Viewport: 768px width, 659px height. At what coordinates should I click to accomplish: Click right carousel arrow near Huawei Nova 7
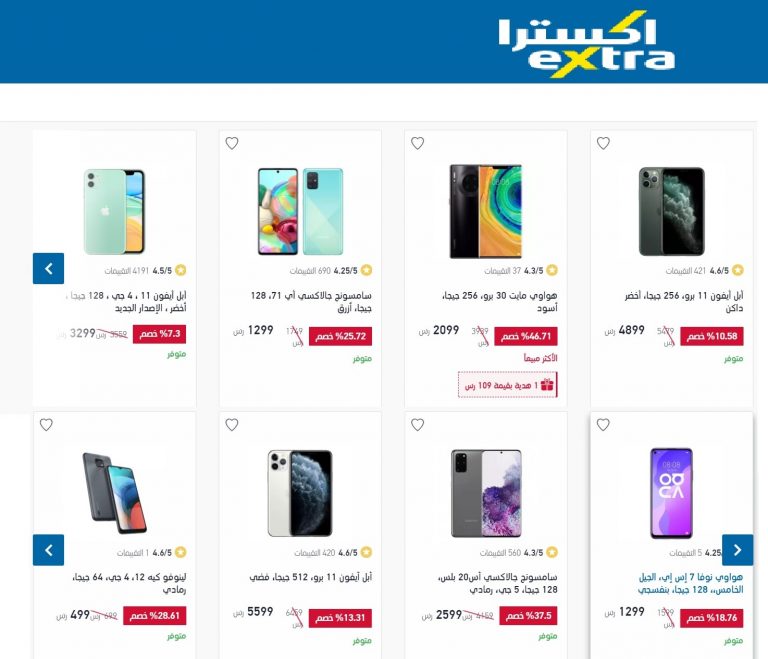click(x=738, y=550)
